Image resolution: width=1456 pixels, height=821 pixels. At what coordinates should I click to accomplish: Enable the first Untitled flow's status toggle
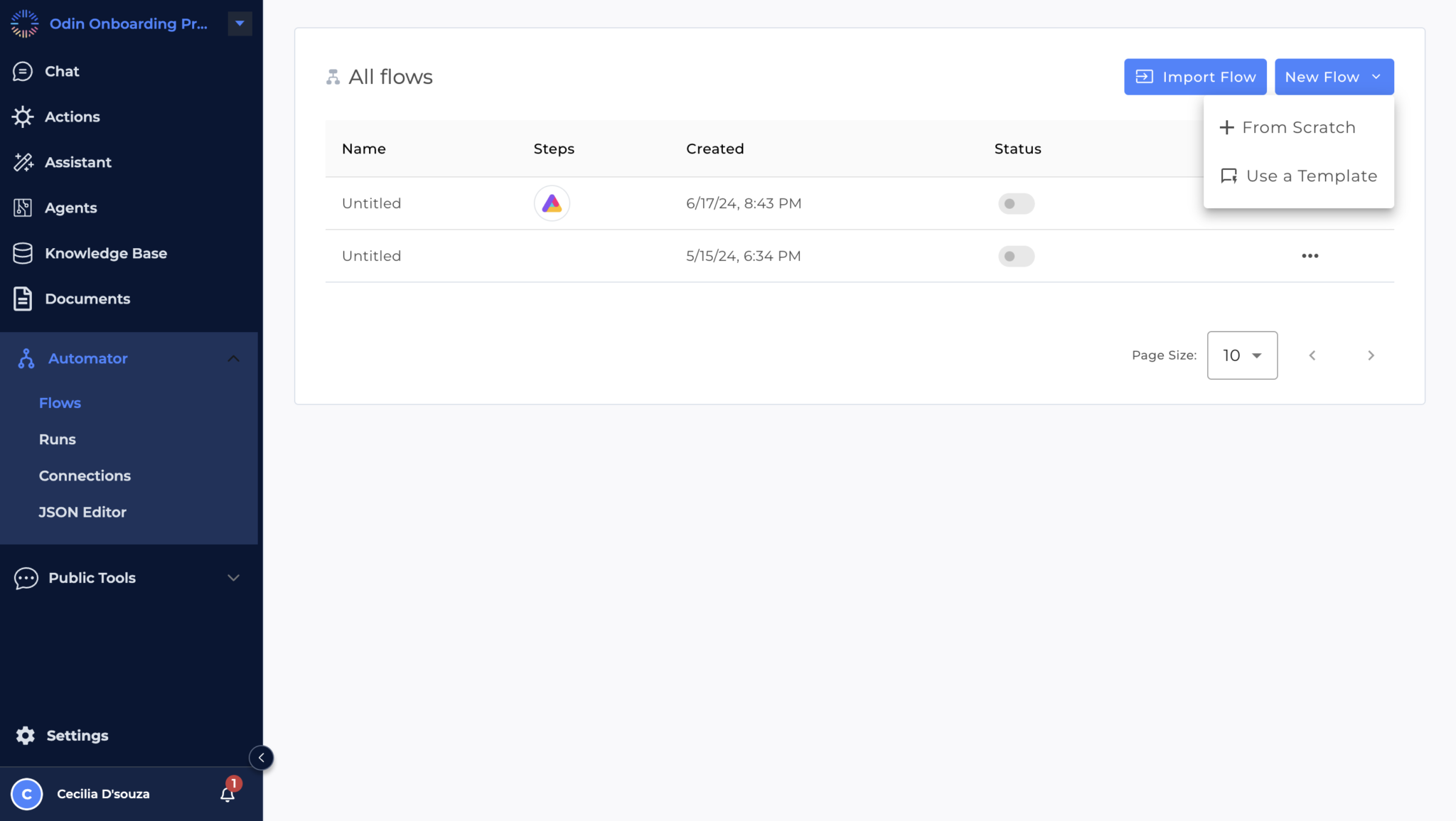point(1015,203)
